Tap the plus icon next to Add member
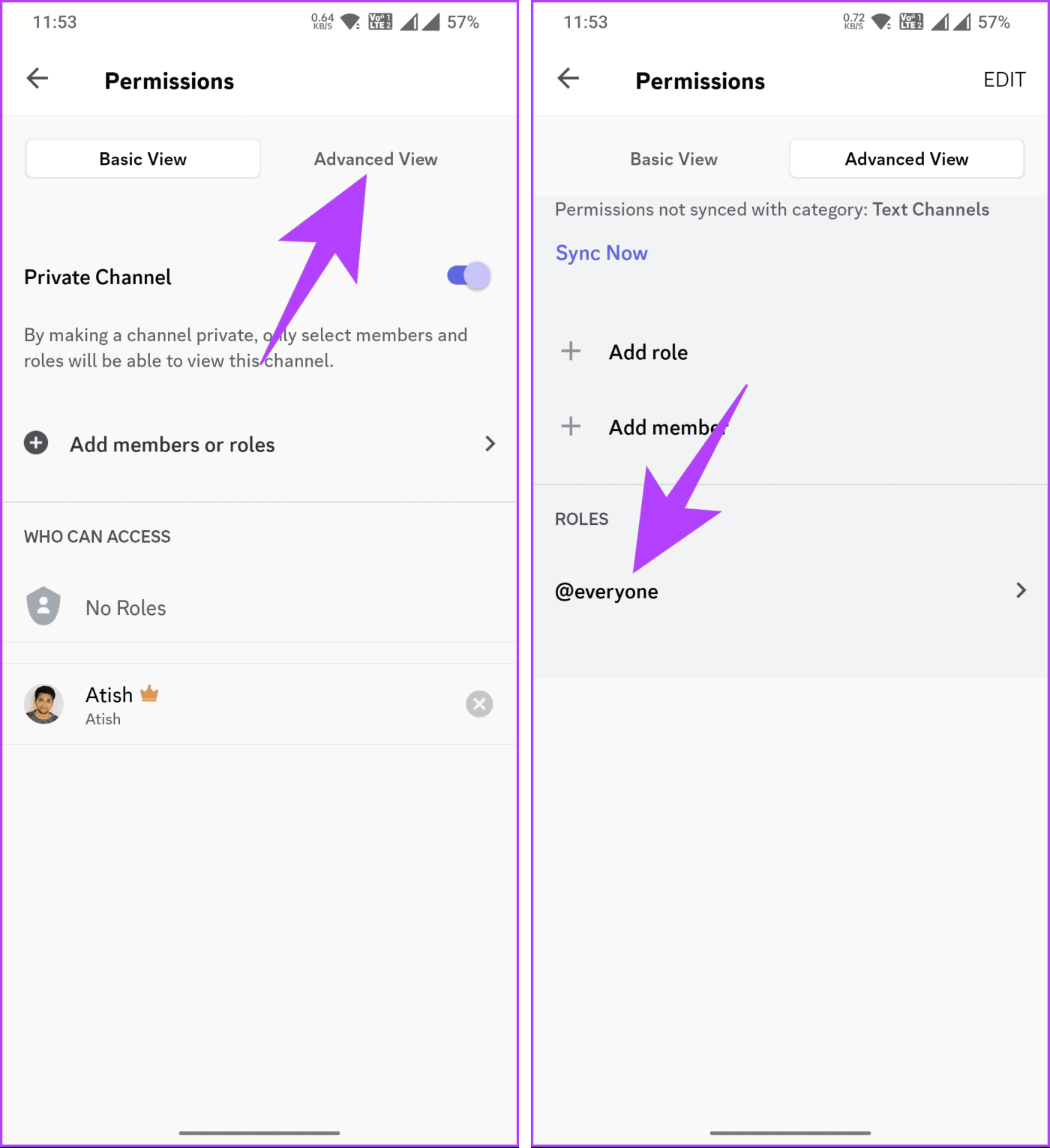The height and width of the screenshot is (1148, 1050). 571,426
